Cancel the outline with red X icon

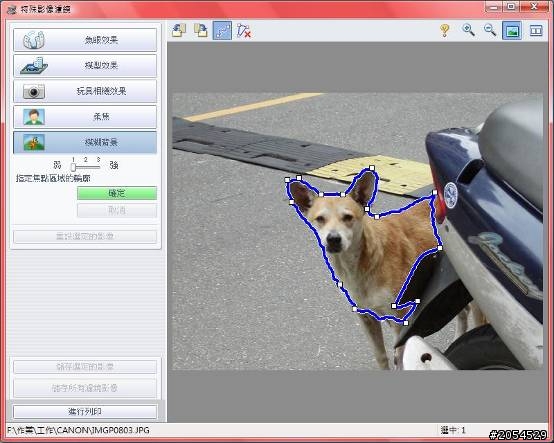tap(244, 30)
